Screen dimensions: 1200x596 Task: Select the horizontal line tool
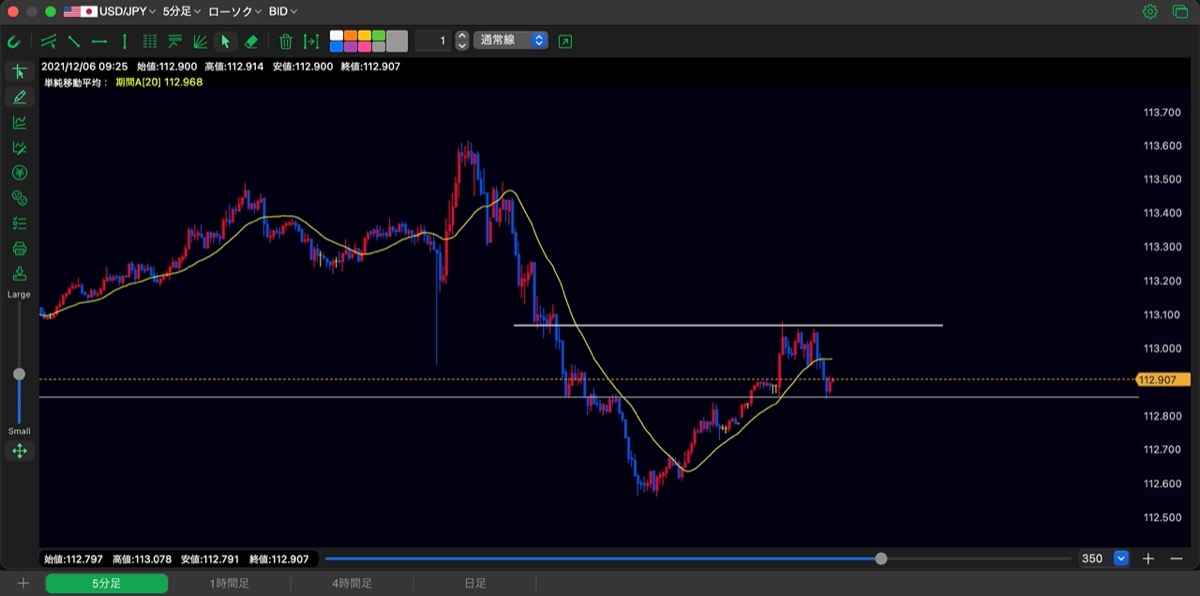tap(99, 41)
